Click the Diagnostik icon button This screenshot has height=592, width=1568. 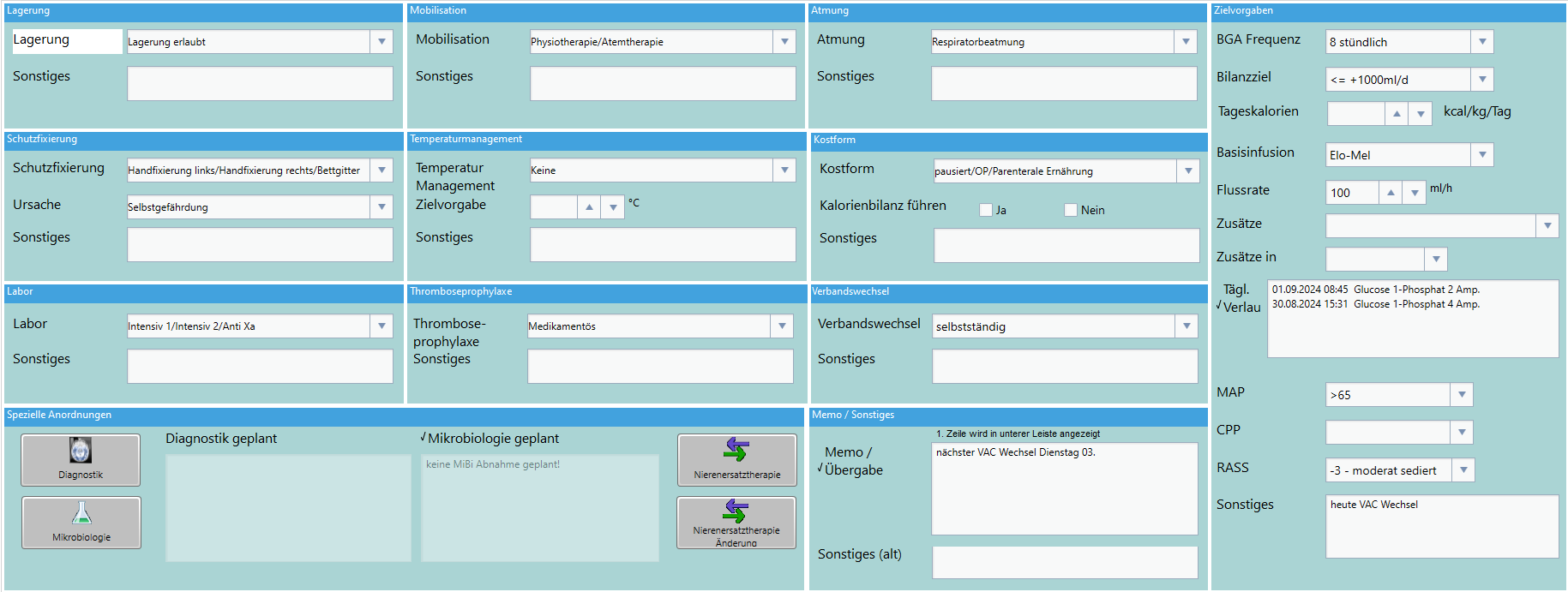coord(81,459)
